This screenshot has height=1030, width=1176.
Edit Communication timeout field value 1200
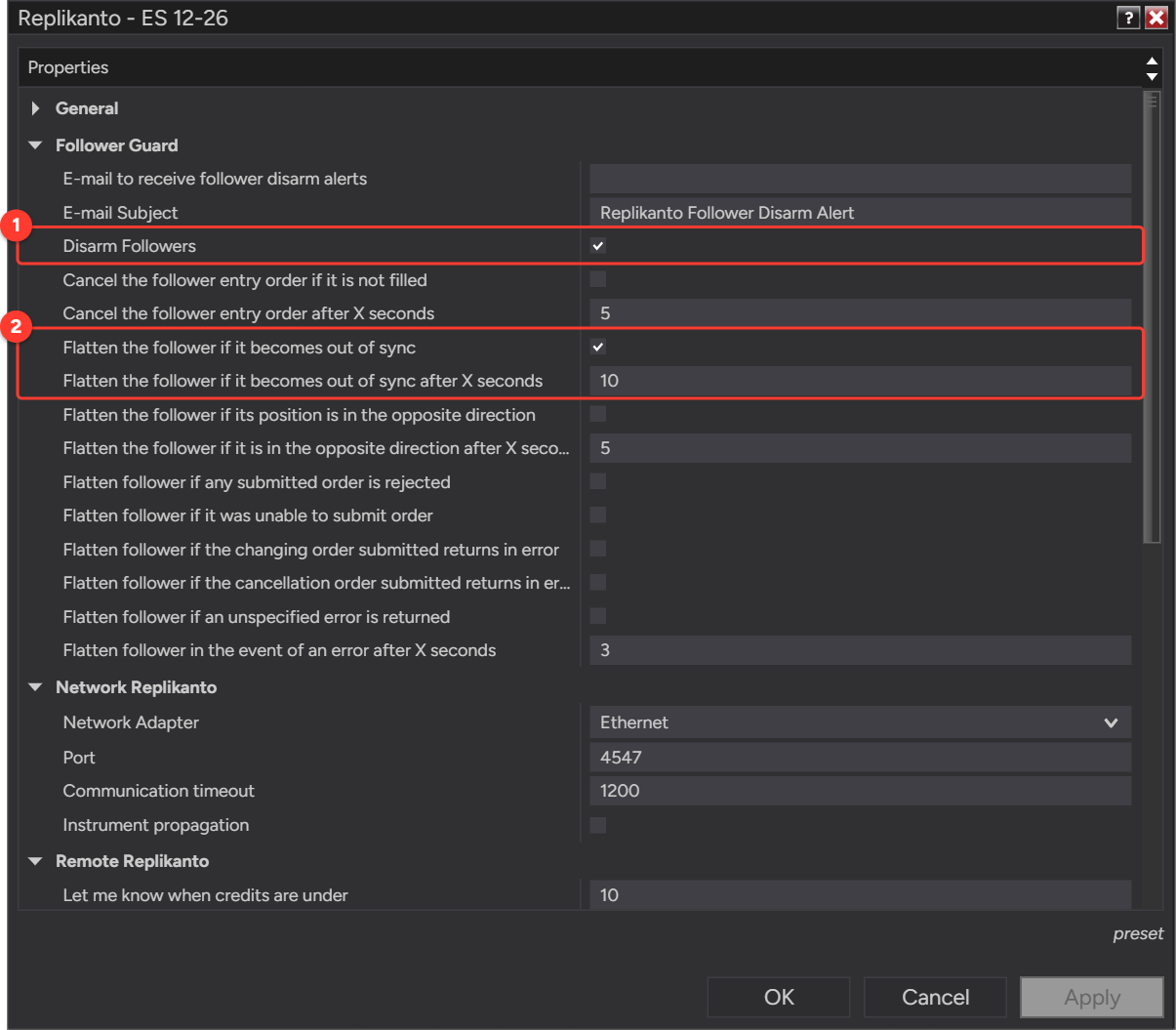pos(860,791)
